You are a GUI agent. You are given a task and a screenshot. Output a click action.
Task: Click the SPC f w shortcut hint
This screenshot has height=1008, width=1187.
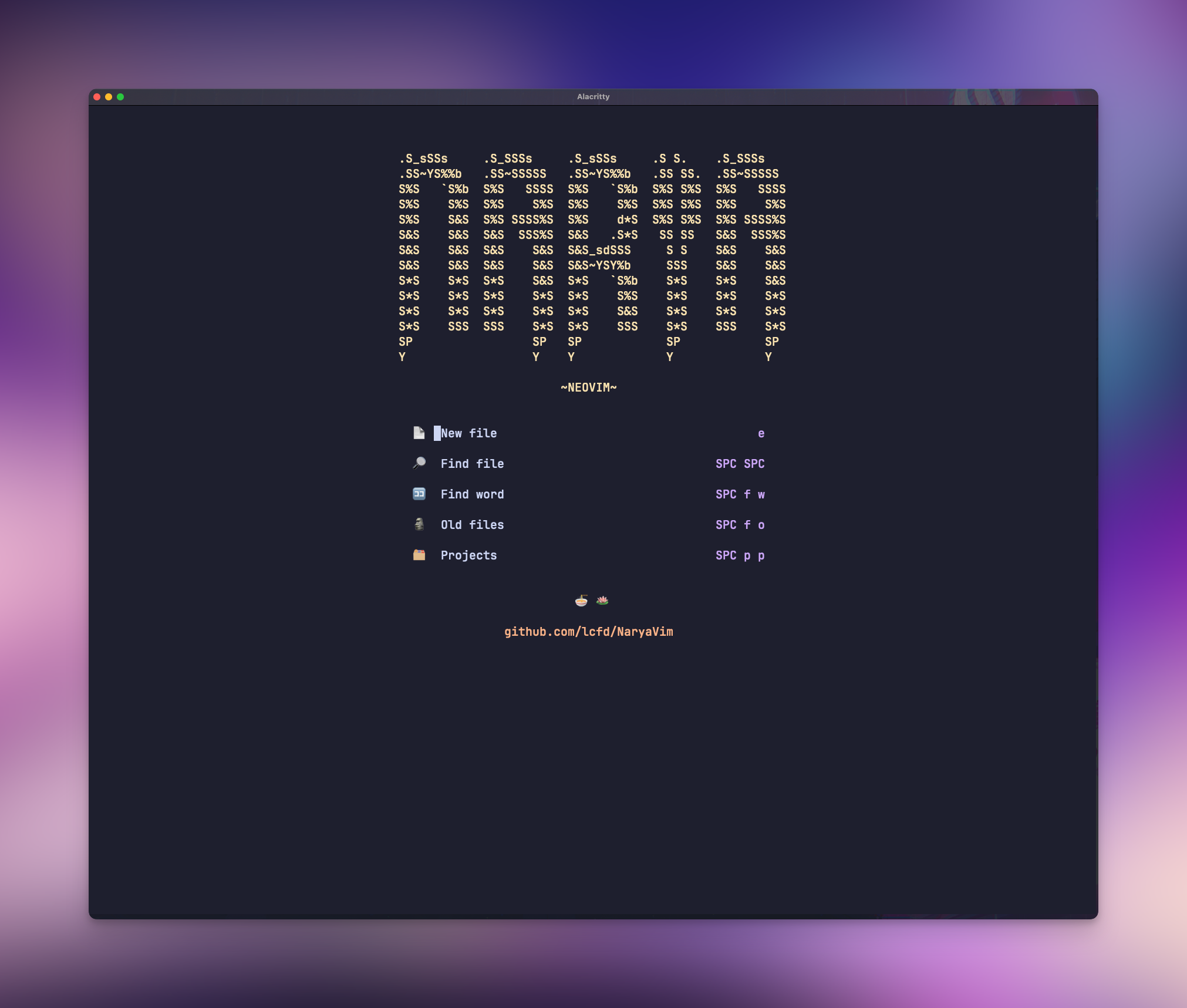(740, 494)
